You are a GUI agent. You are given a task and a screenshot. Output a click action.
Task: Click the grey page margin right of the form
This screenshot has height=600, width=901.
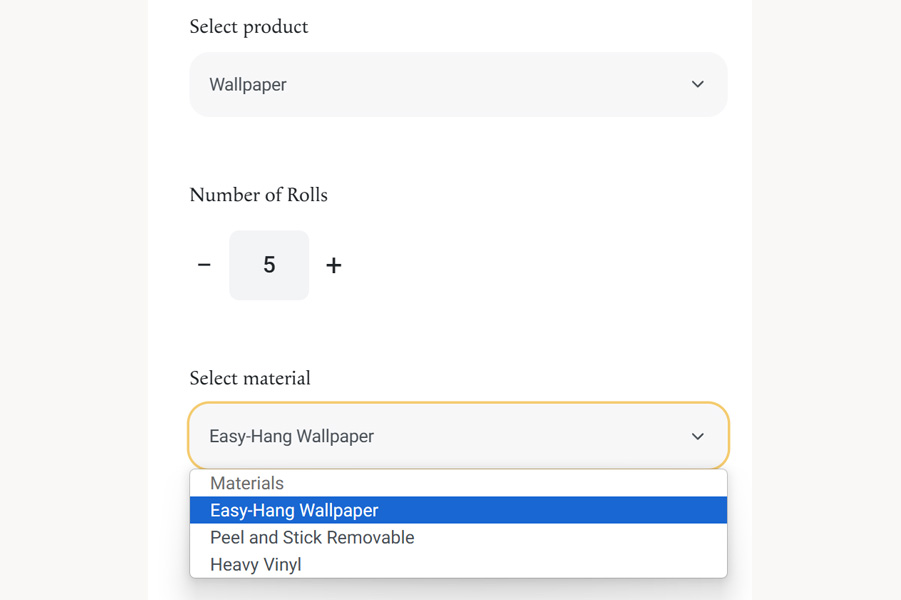point(826,300)
